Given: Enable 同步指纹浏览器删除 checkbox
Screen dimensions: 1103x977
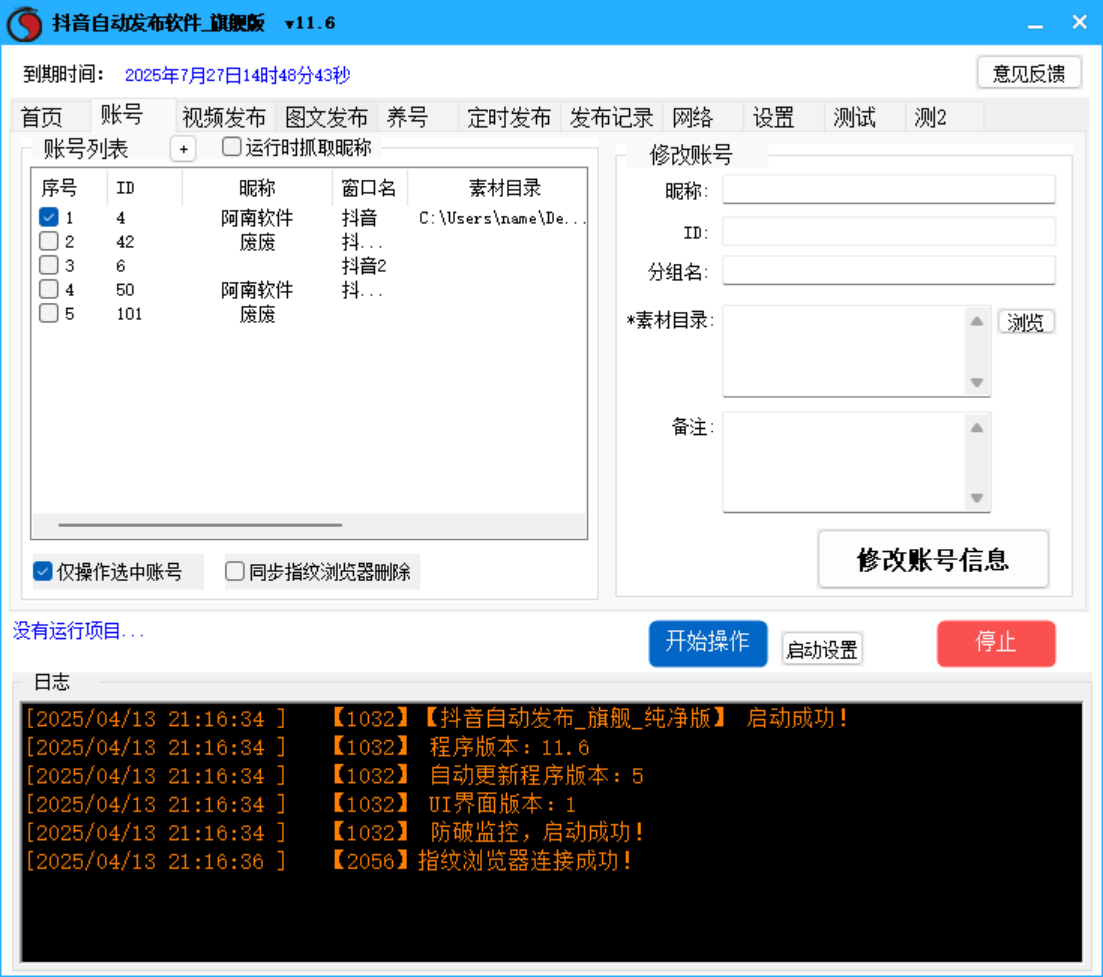Looking at the screenshot, I should pos(235,571).
